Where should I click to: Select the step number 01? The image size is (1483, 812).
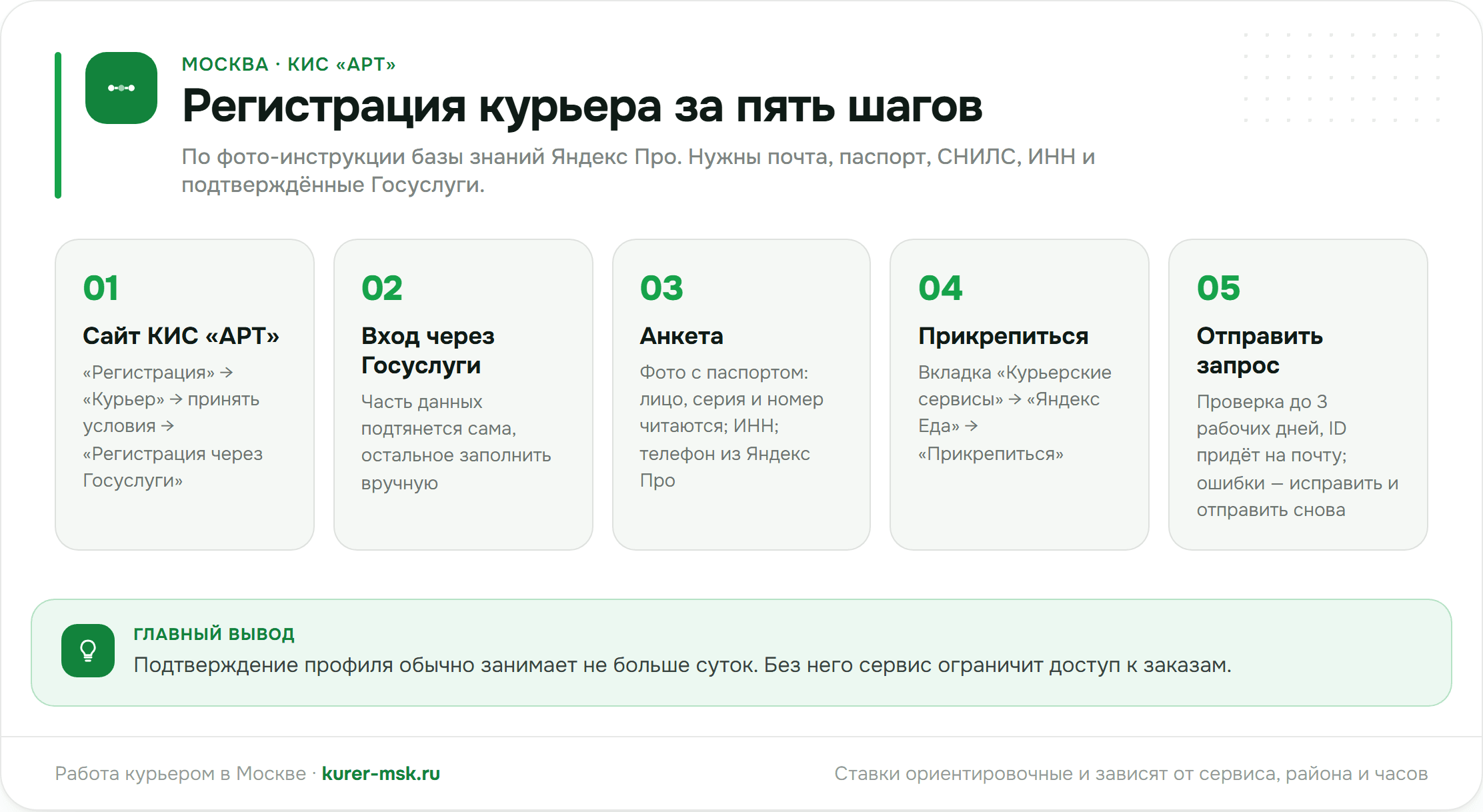pyautogui.click(x=101, y=288)
